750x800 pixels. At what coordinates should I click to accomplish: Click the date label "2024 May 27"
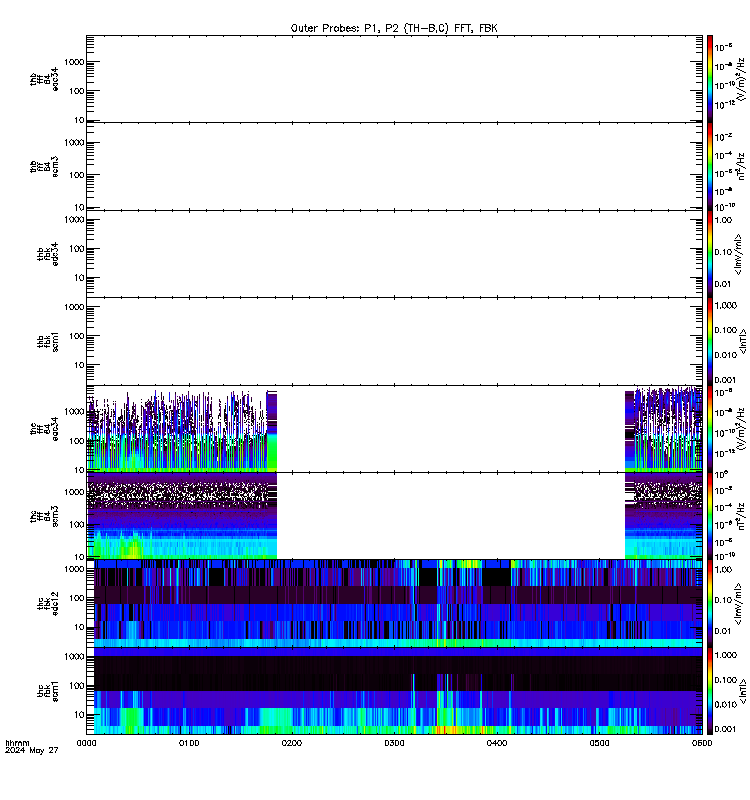pyautogui.click(x=32, y=751)
